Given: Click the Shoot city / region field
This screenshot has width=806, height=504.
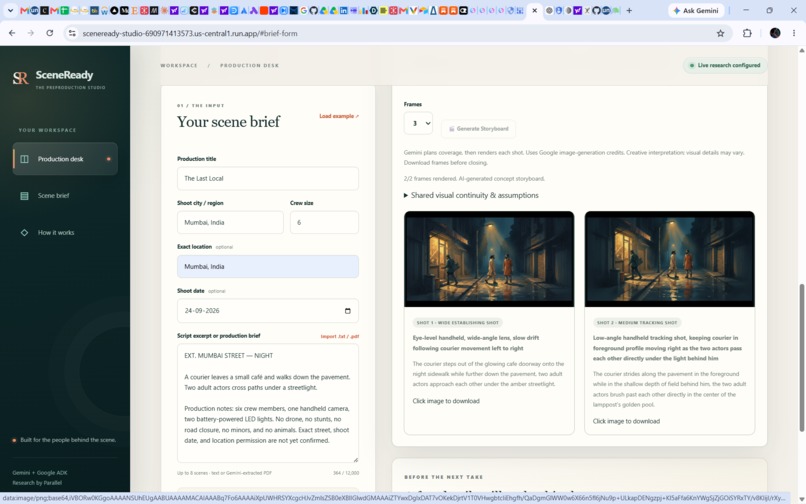Looking at the screenshot, I should pyautogui.click(x=230, y=223).
